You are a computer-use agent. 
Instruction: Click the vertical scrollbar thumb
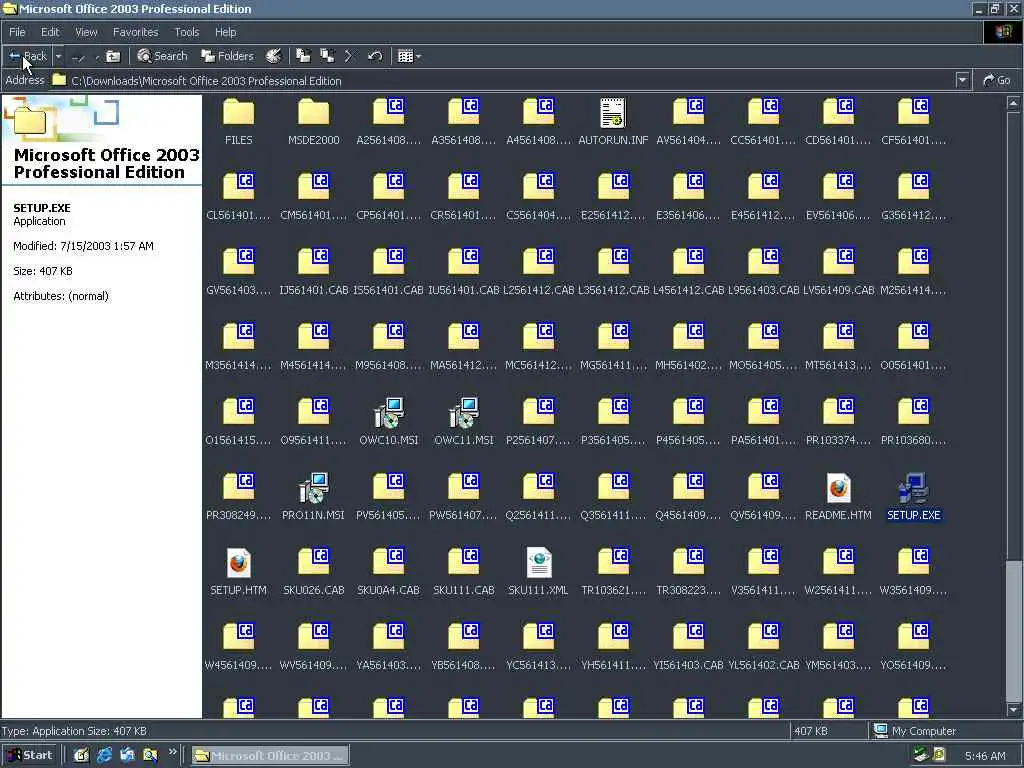tap(1013, 630)
